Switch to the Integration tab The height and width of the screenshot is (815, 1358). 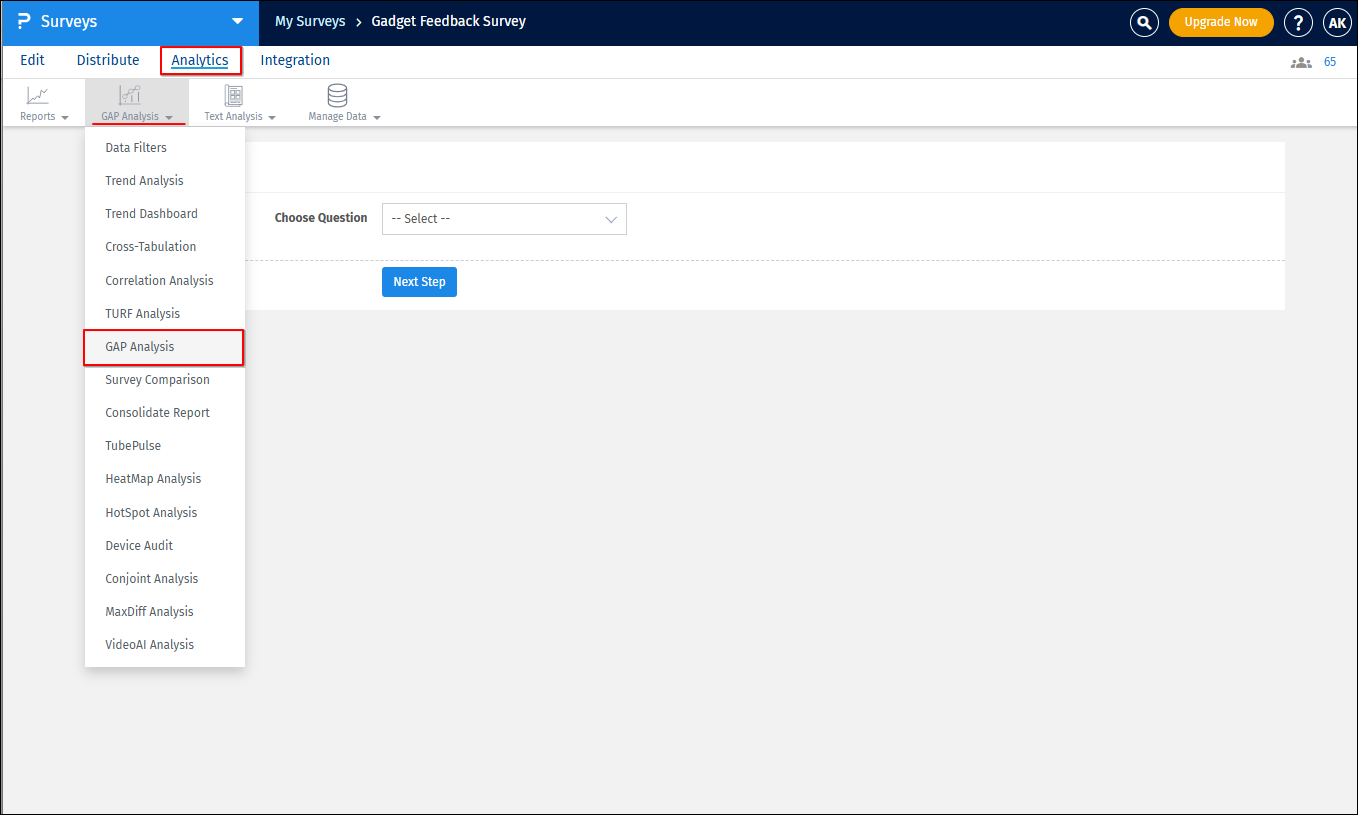click(x=295, y=60)
